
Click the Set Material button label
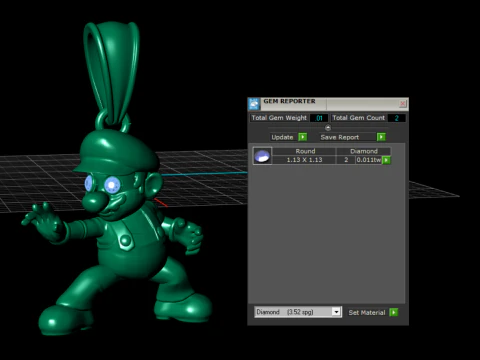367,312
